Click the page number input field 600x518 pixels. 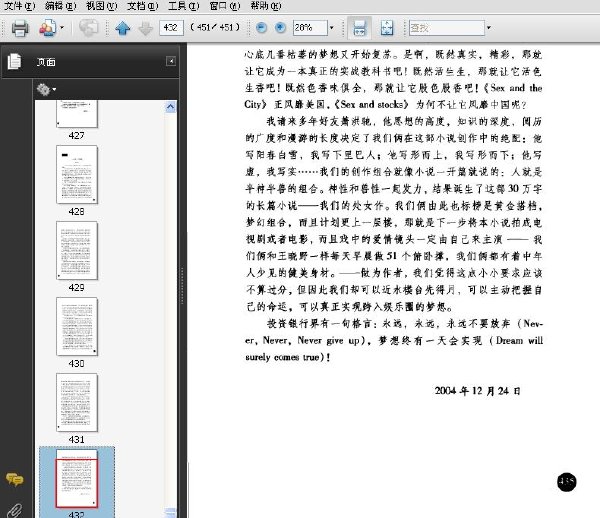coord(171,29)
